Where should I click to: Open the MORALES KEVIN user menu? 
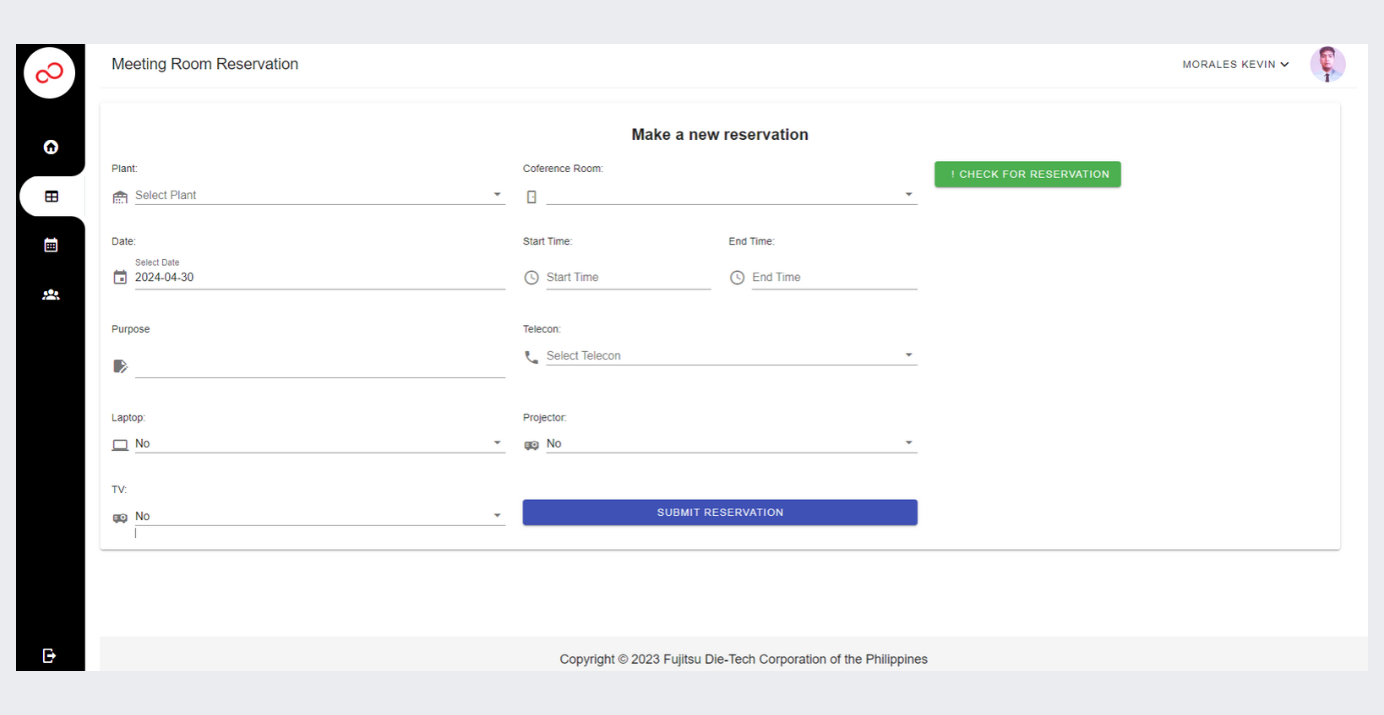point(1236,64)
